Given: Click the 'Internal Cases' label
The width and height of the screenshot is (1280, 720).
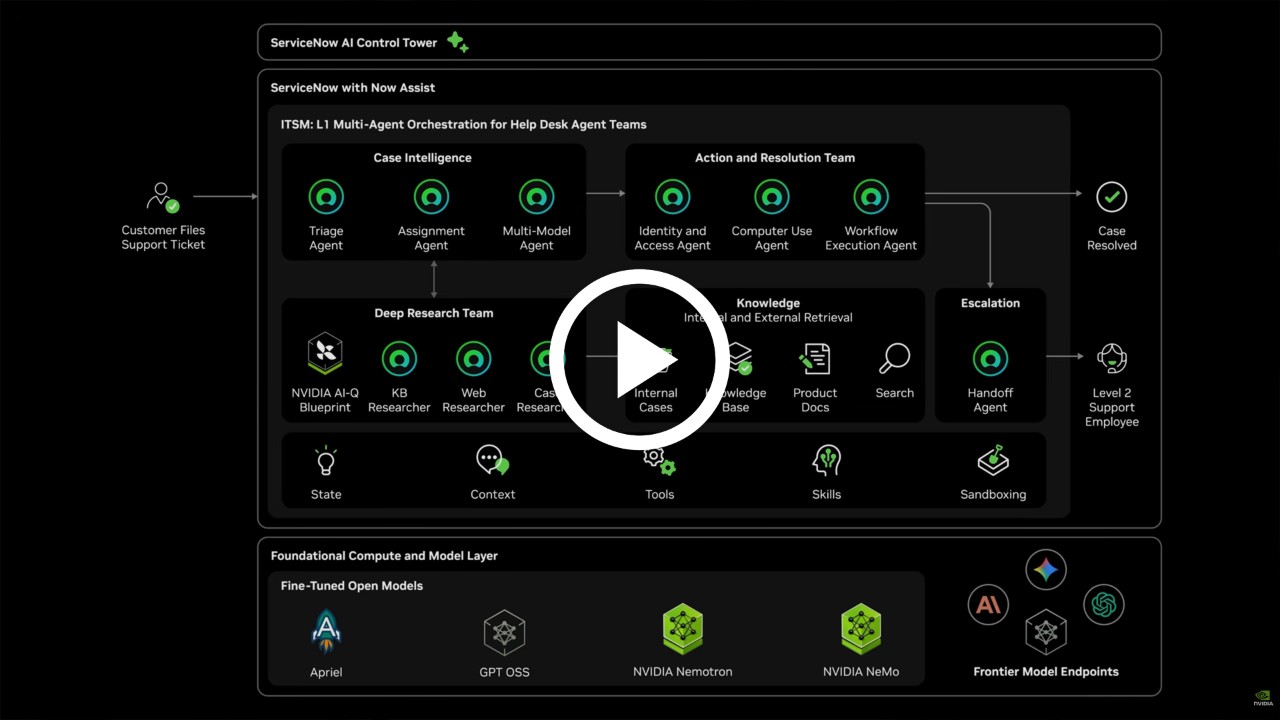Looking at the screenshot, I should click(x=656, y=400).
